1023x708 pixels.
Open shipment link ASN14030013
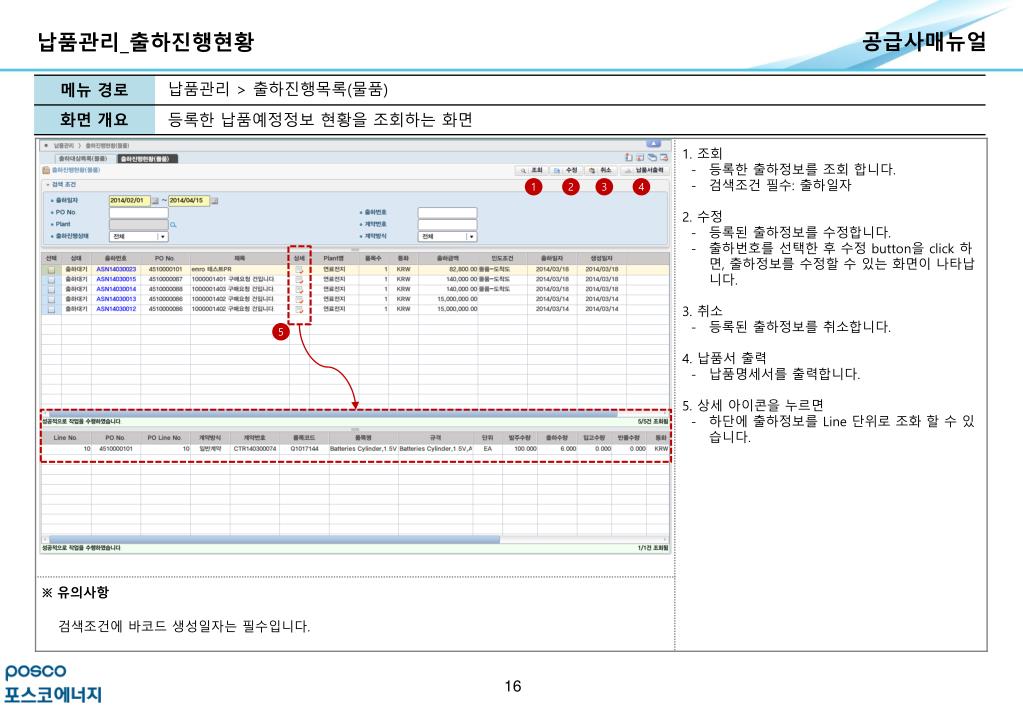click(116, 299)
